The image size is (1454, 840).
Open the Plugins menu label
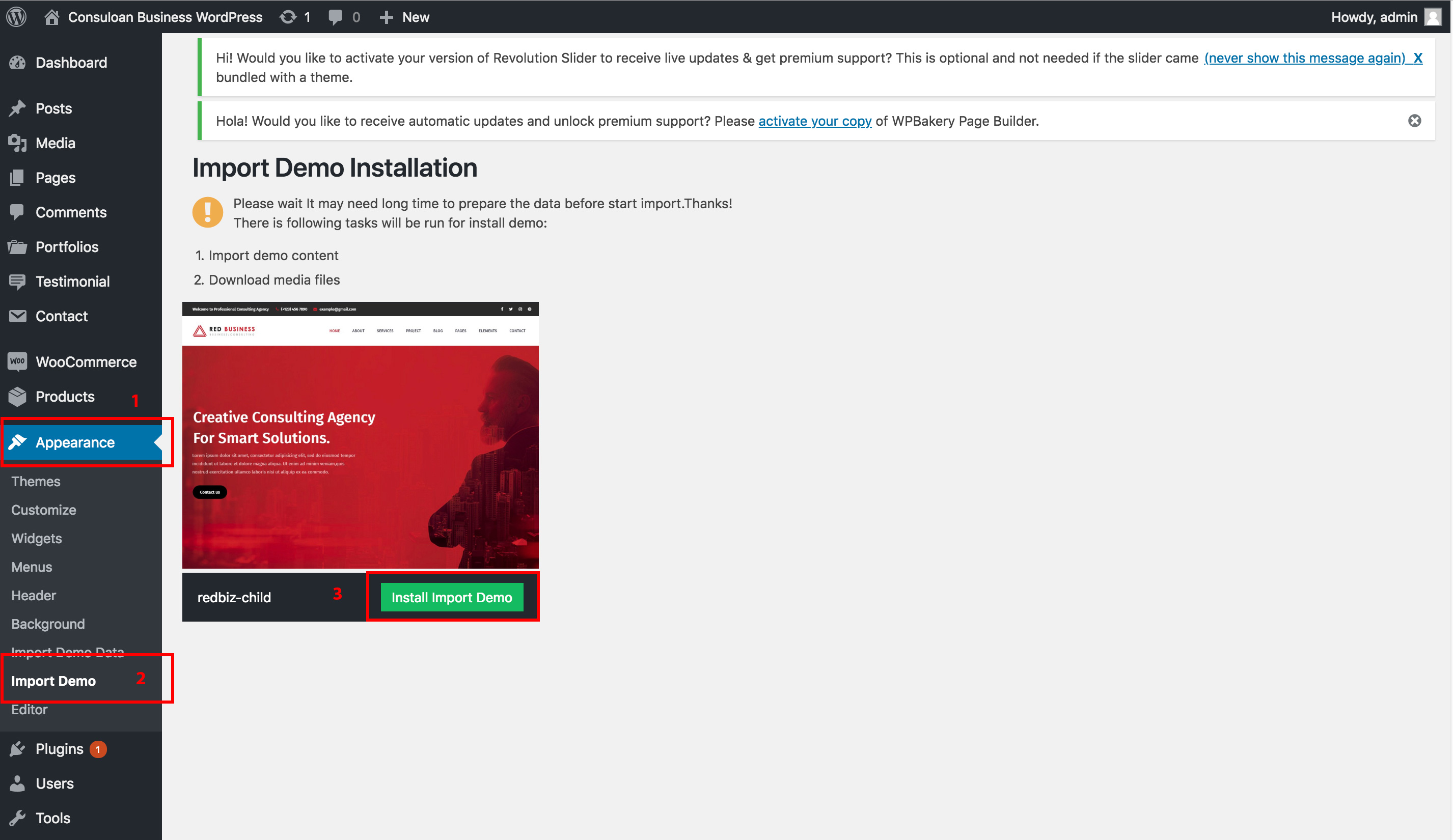(60, 749)
